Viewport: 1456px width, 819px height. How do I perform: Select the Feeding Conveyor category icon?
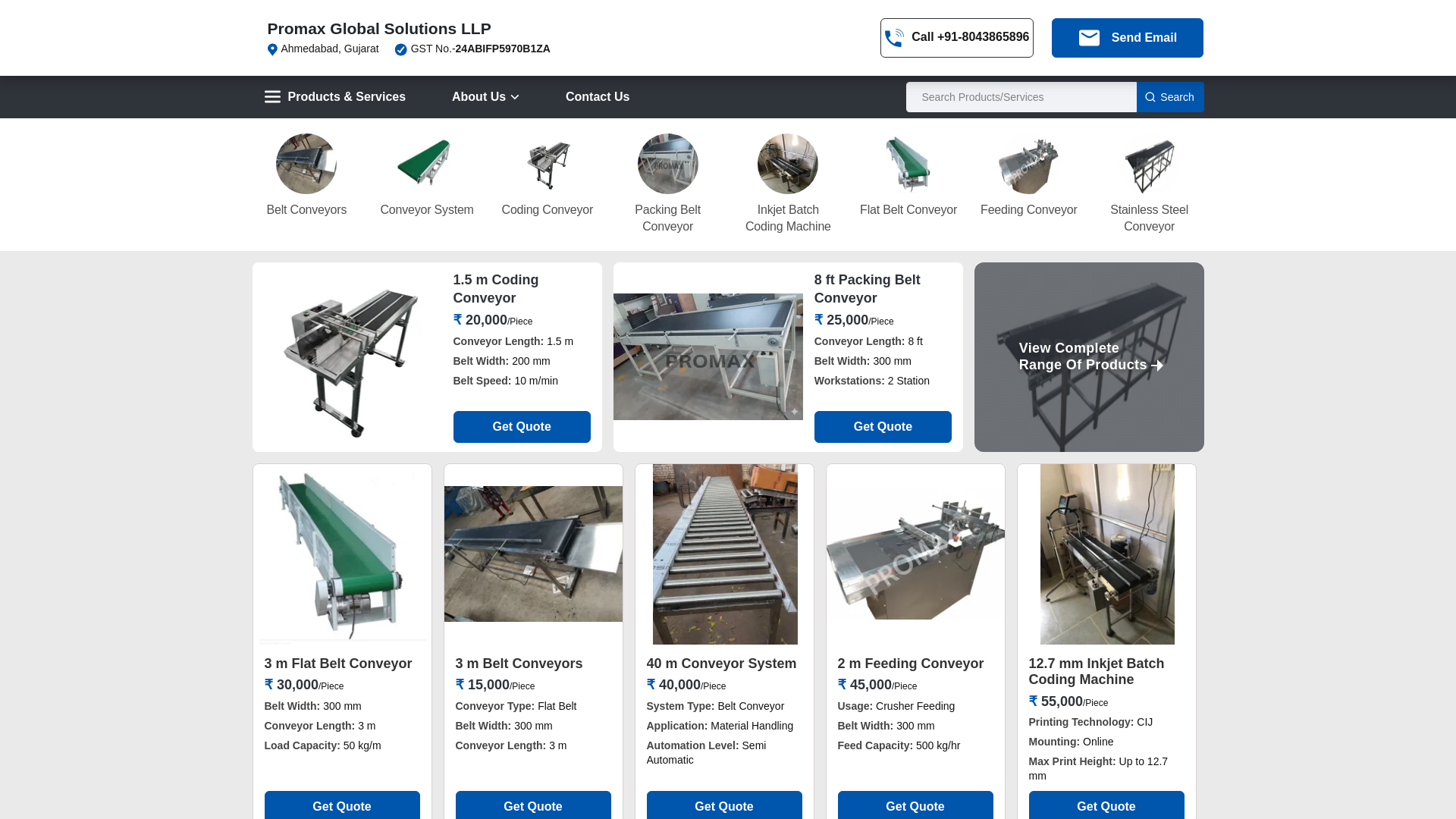[x=1029, y=164]
